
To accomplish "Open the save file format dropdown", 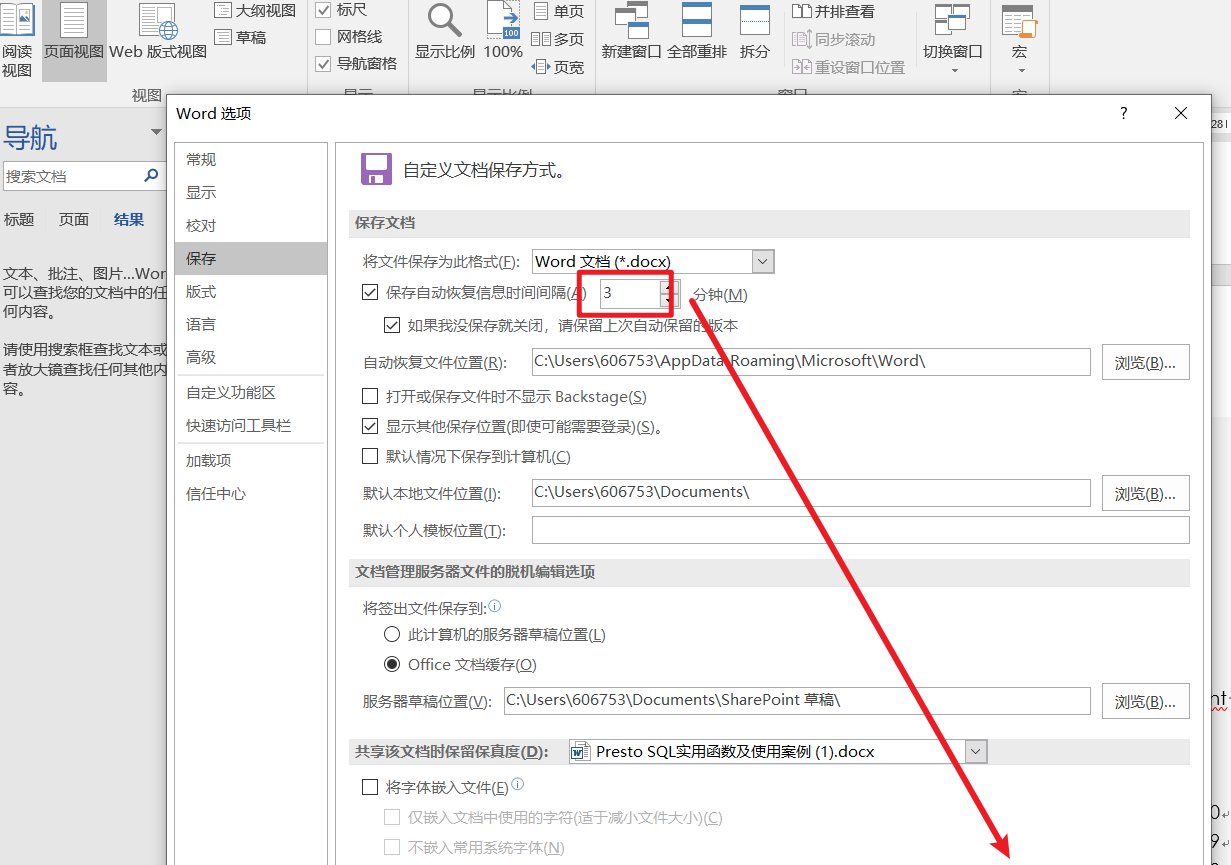I will 763,262.
